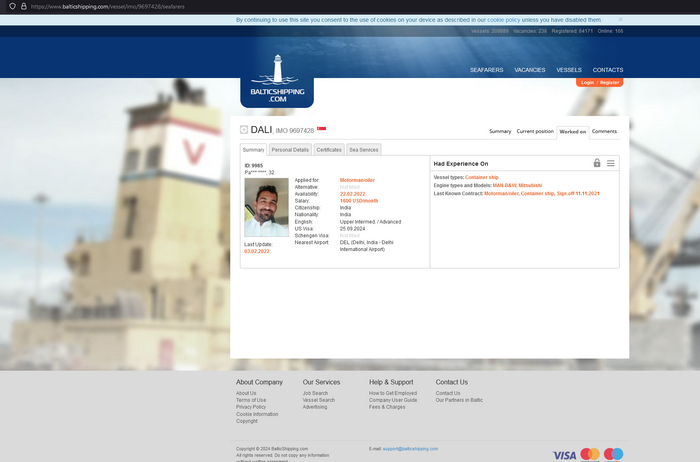Click last update date 03.02.2022
The height and width of the screenshot is (462, 700).
point(257,251)
